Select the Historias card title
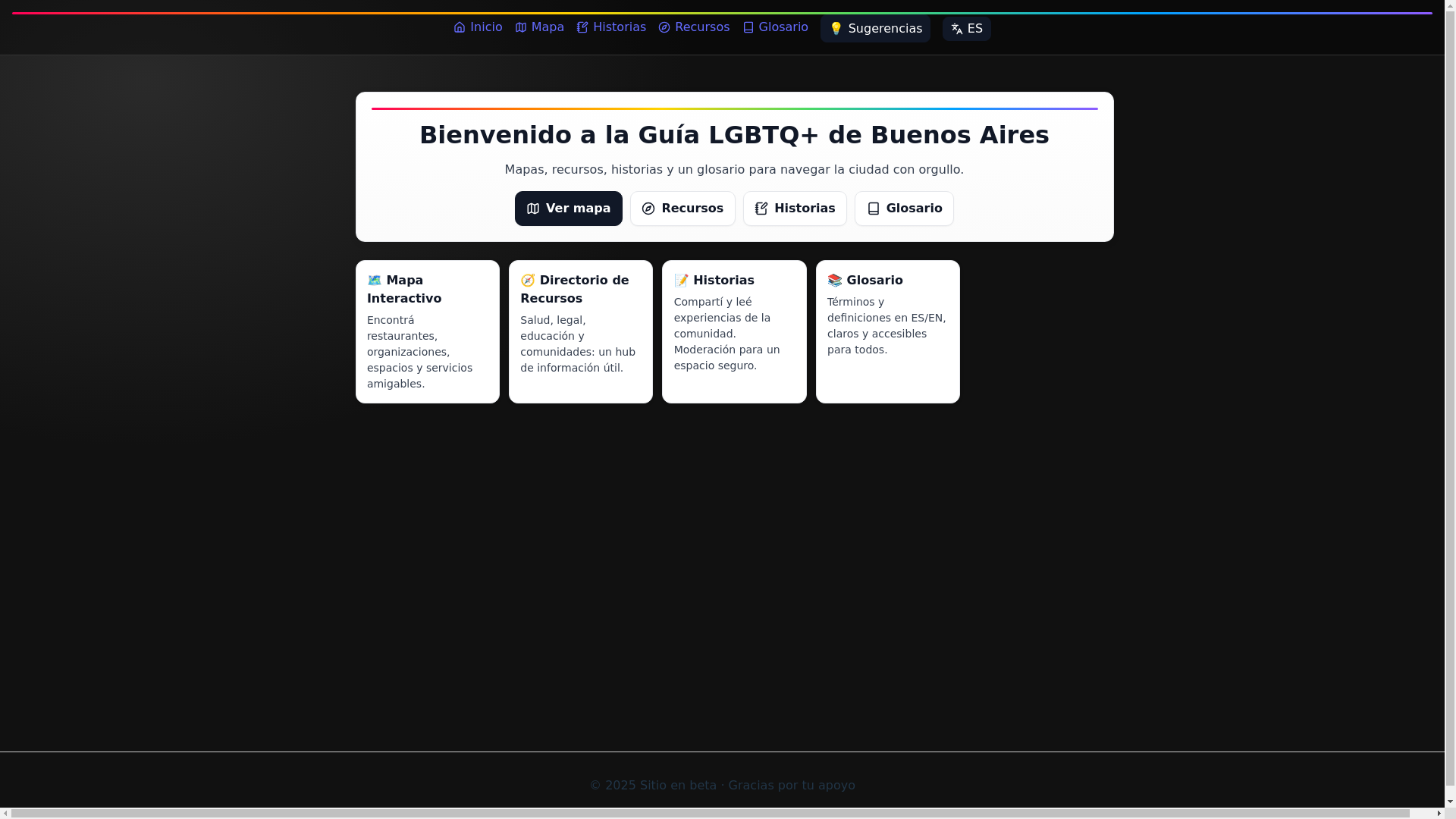This screenshot has height=819, width=1456. 714,281
